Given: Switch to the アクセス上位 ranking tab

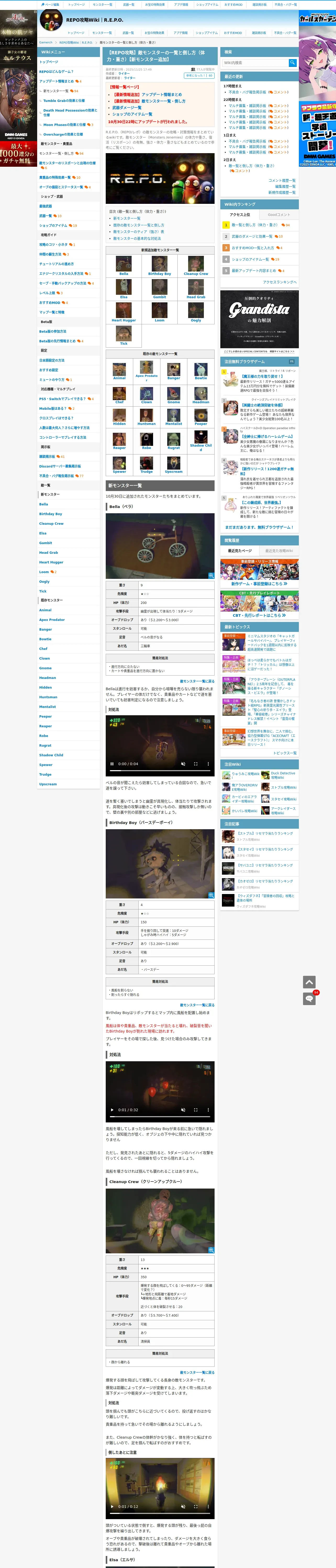Looking at the screenshot, I should (240, 214).
